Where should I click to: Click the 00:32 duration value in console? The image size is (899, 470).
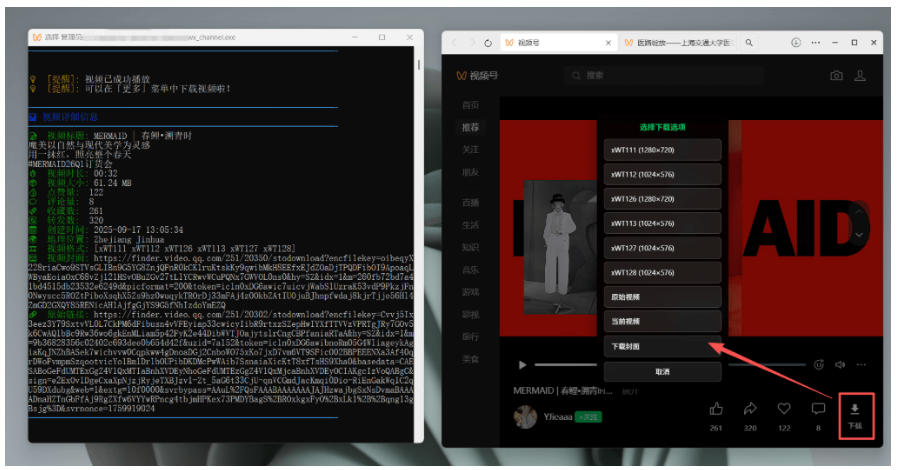105,174
